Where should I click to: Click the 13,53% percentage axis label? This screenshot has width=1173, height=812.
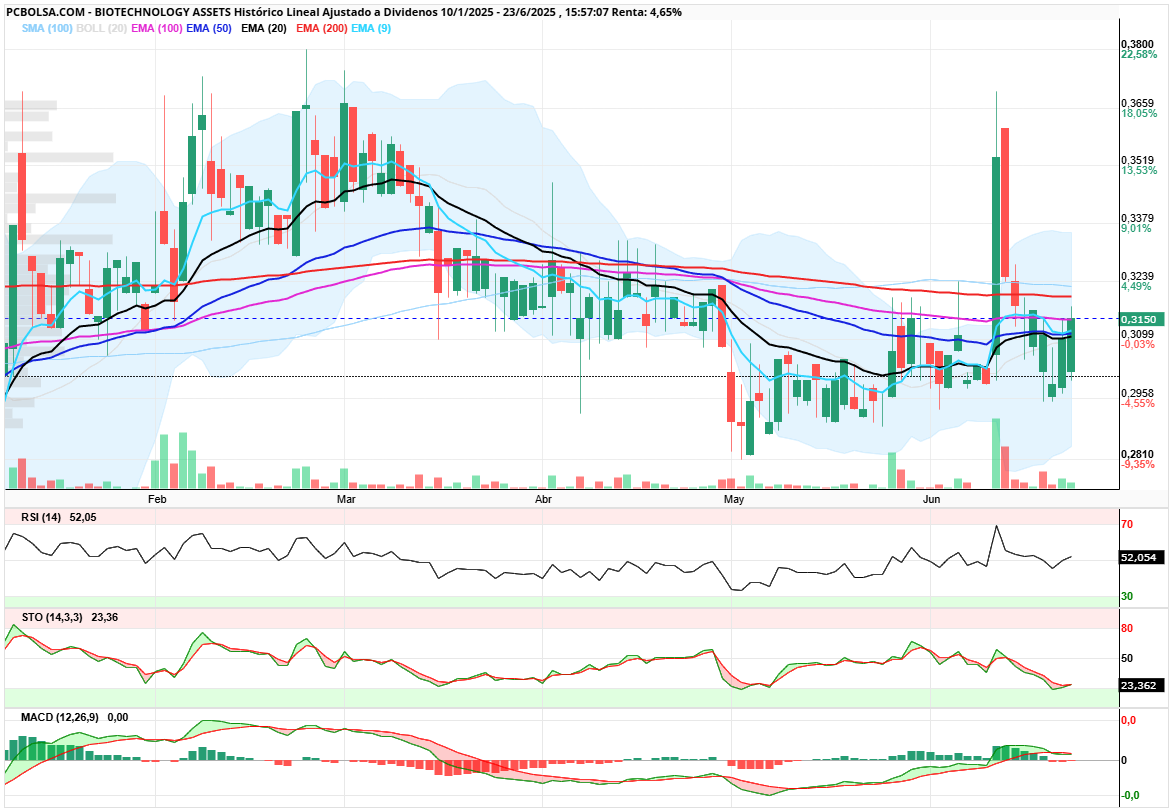(x=1139, y=170)
